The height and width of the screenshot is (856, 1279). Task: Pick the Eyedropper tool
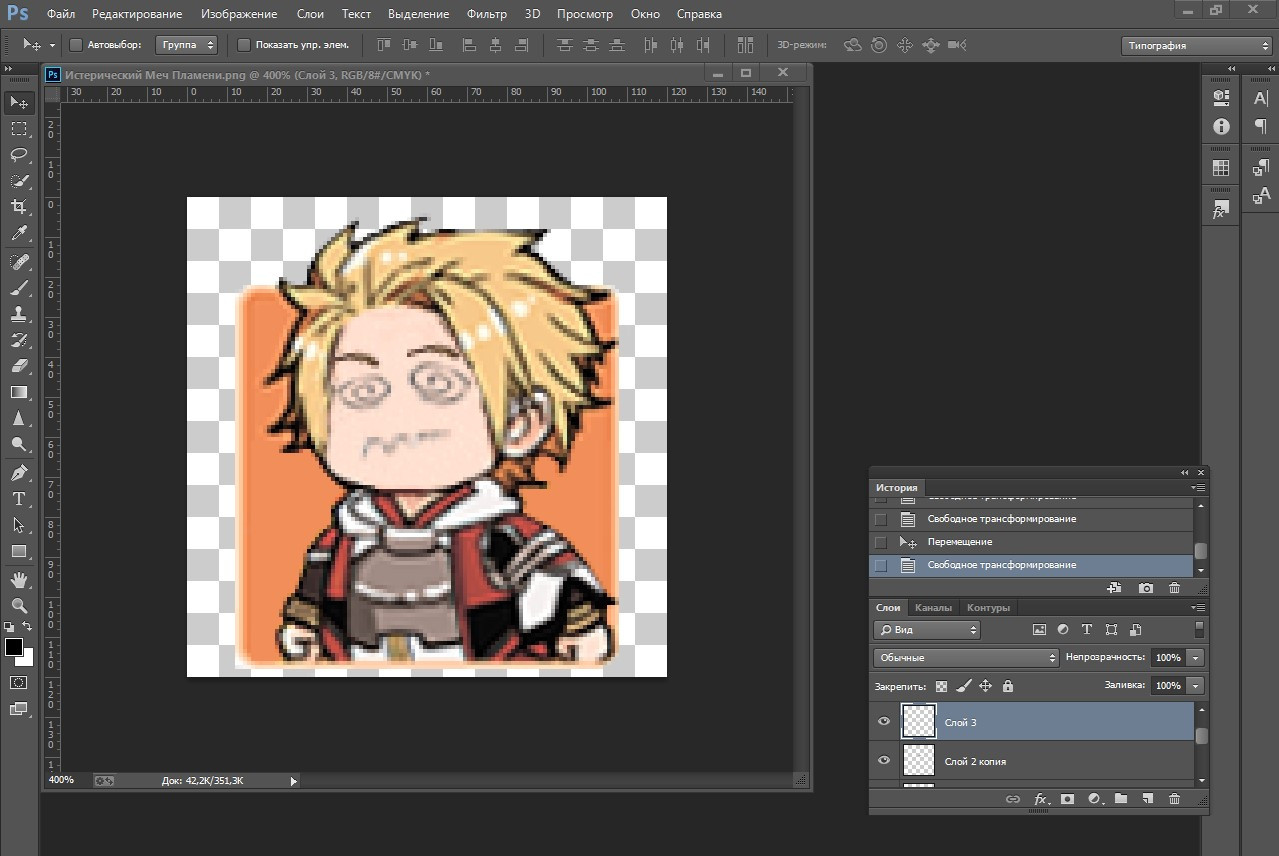pyautogui.click(x=19, y=234)
